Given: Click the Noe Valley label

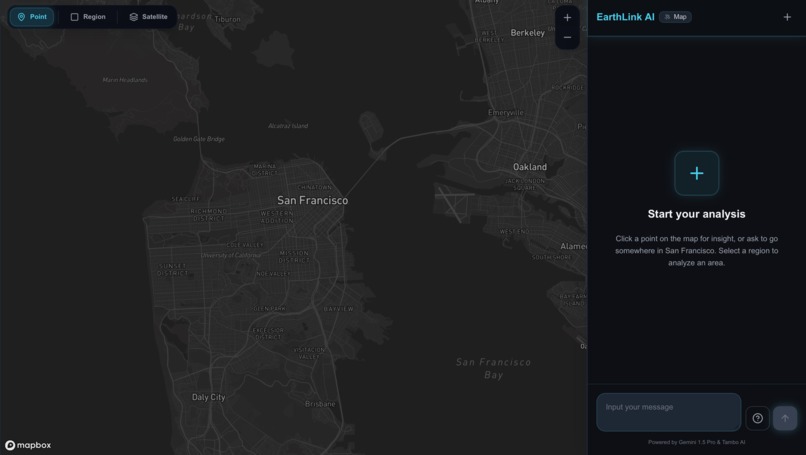Looking at the screenshot, I should [273, 274].
